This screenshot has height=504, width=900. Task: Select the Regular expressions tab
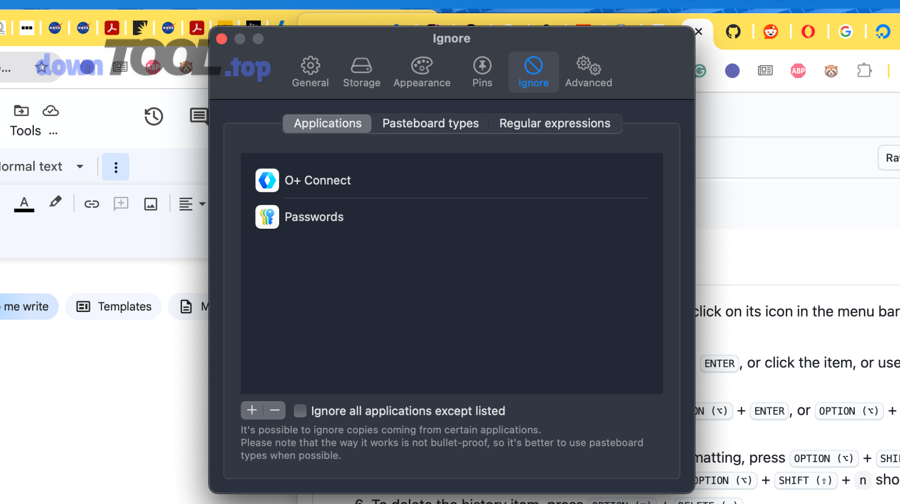tap(554, 123)
